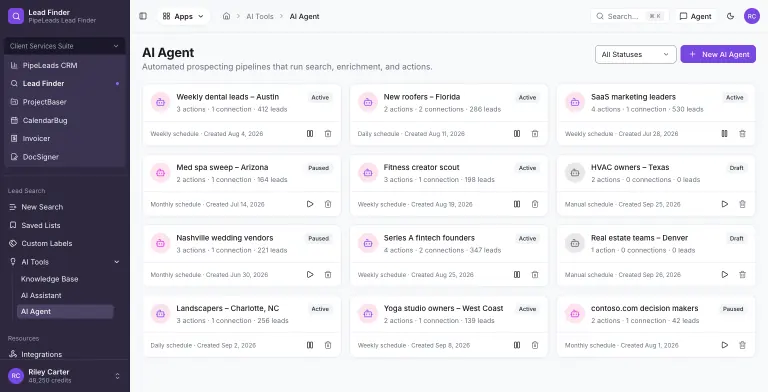Delete the SaaS marketing leaders agent
The height and width of the screenshot is (392, 768).
743,134
